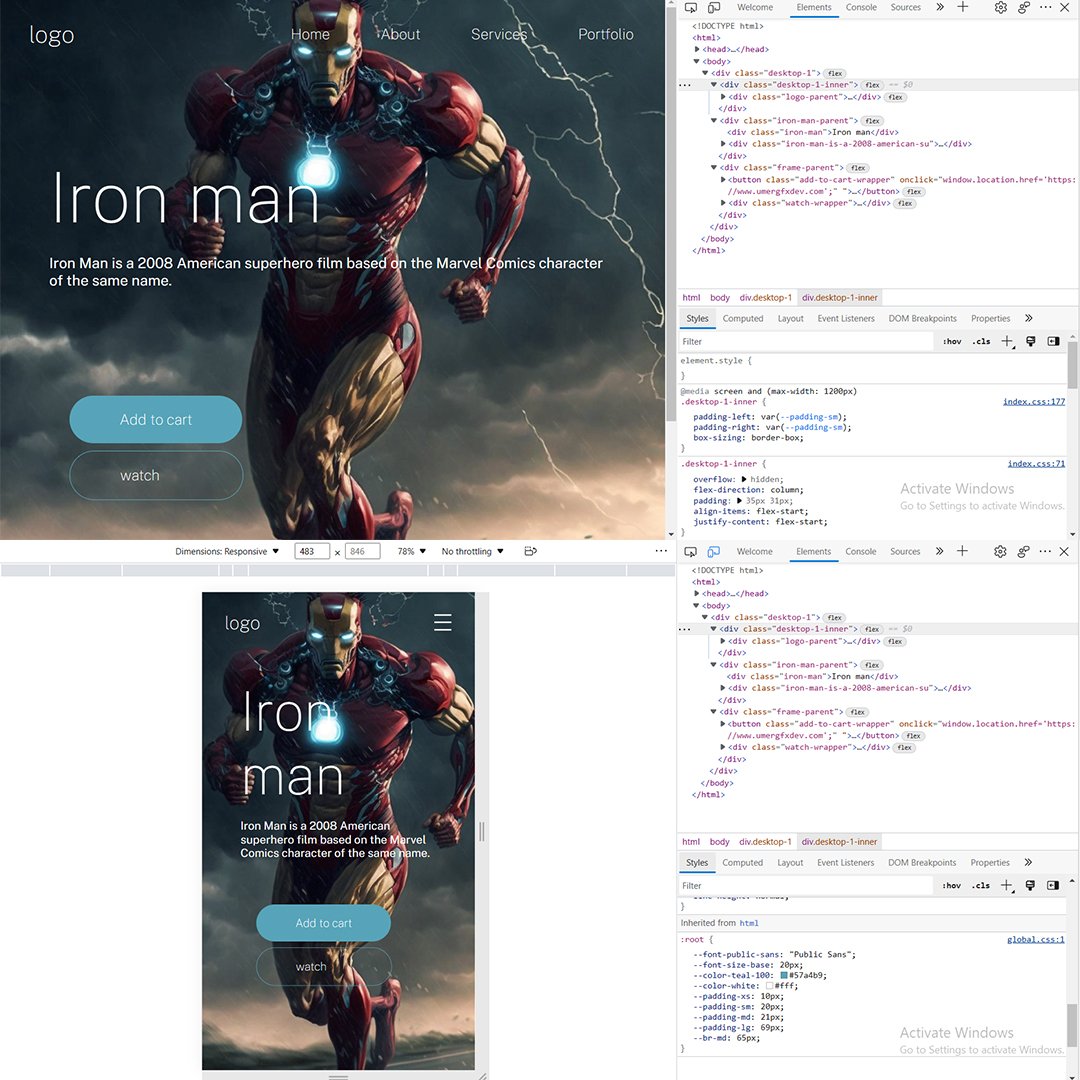Image resolution: width=1080 pixels, height=1080 pixels.
Task: Click Services nav link in desktop preview
Action: pos(499,34)
